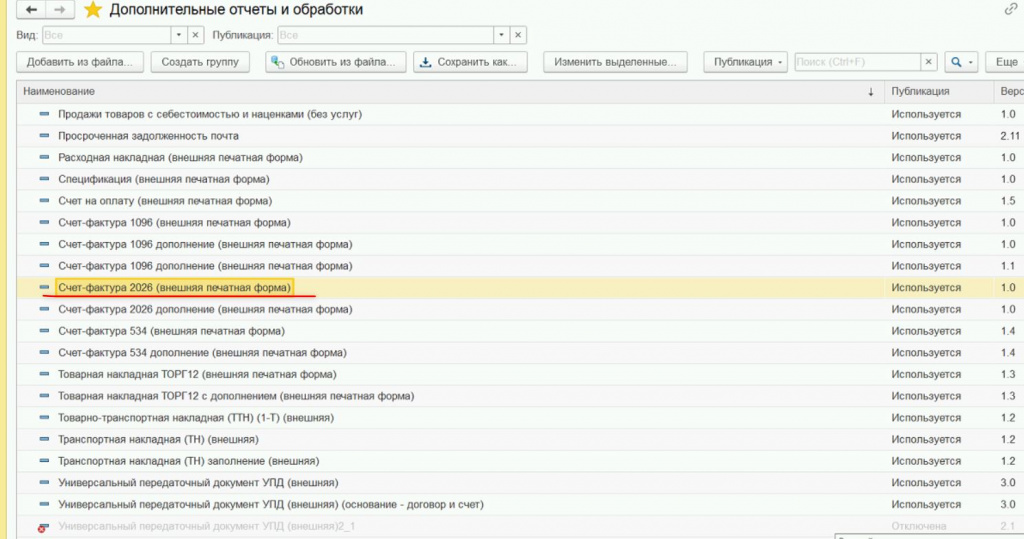The height and width of the screenshot is (539, 1024).
Task: Select row УПД (внешняя) (основание - договор и счет)
Action: tap(520, 504)
